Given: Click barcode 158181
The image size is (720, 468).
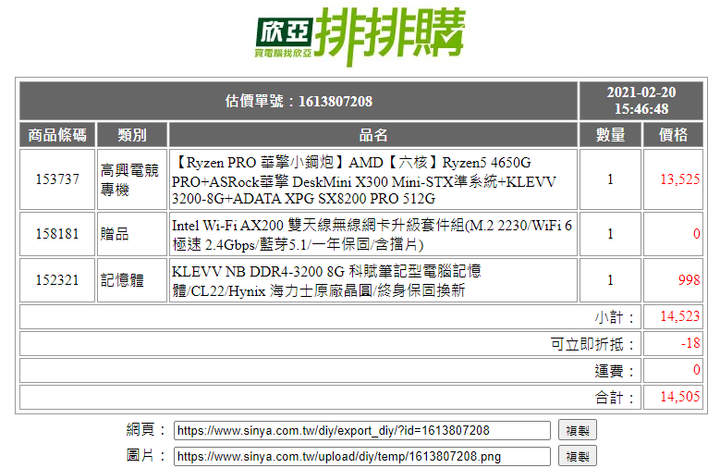Looking at the screenshot, I should pos(57,234).
